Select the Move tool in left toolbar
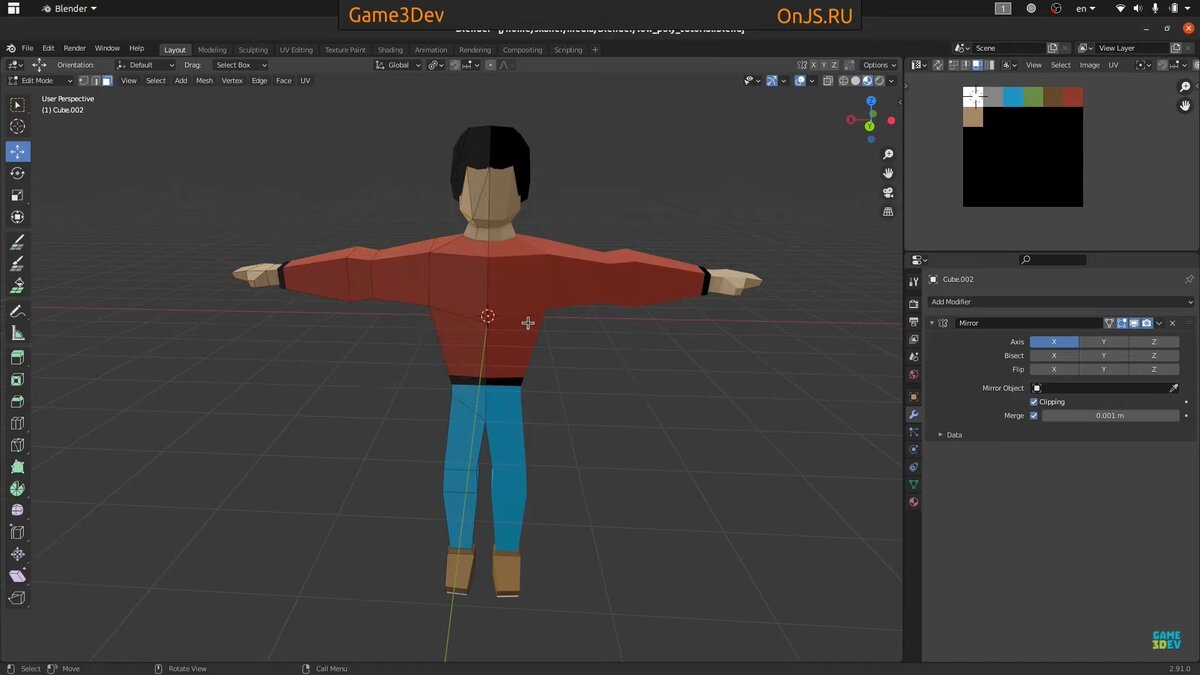The width and height of the screenshot is (1200, 675). [18, 152]
